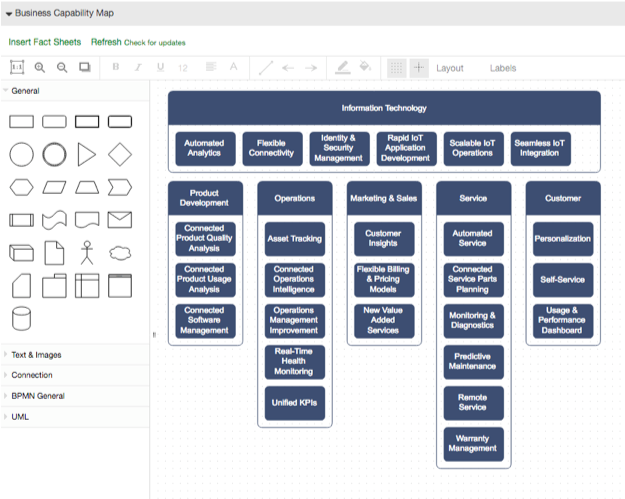Select the Operations column header

295,198
